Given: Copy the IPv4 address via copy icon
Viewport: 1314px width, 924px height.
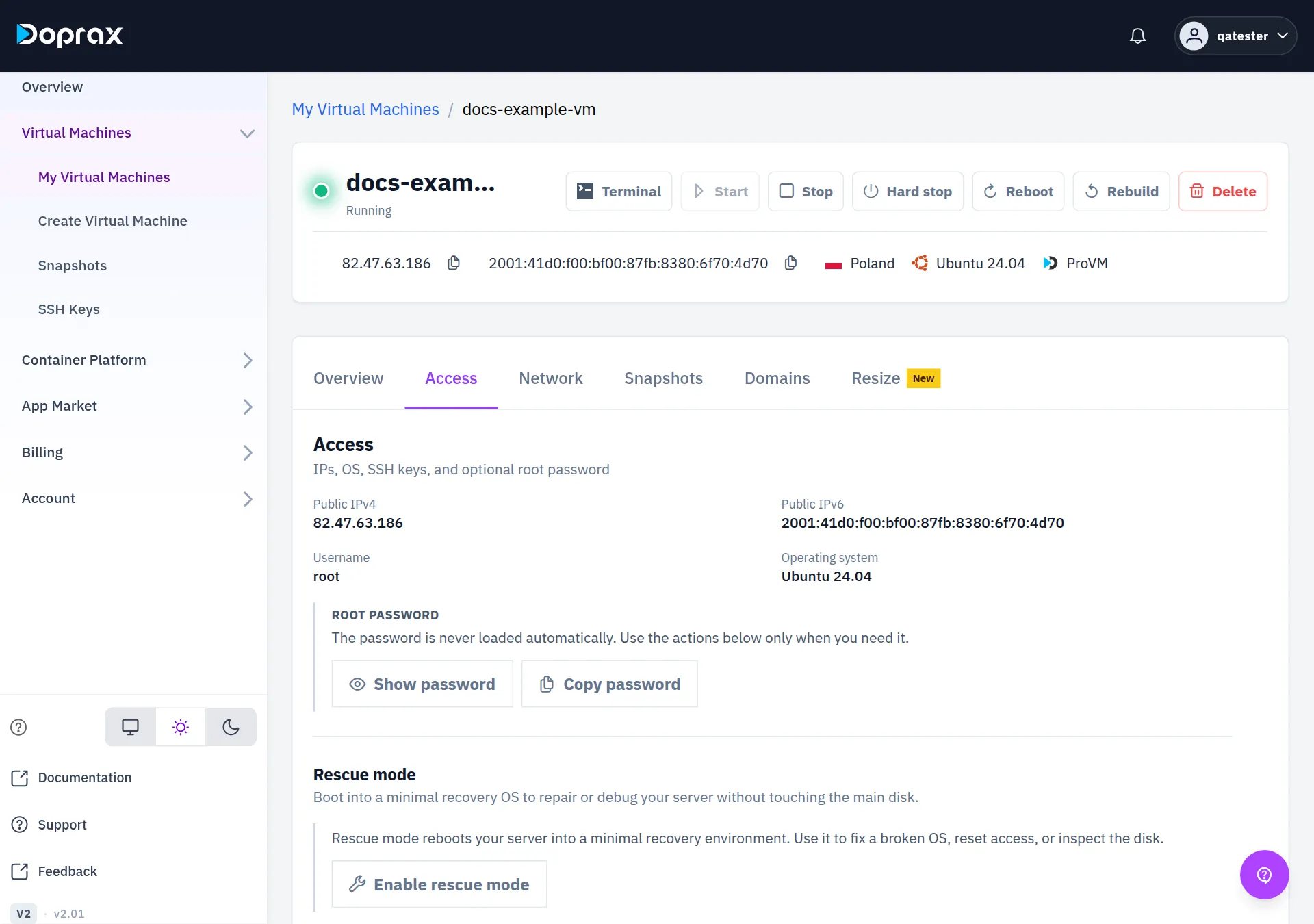Looking at the screenshot, I should [454, 263].
